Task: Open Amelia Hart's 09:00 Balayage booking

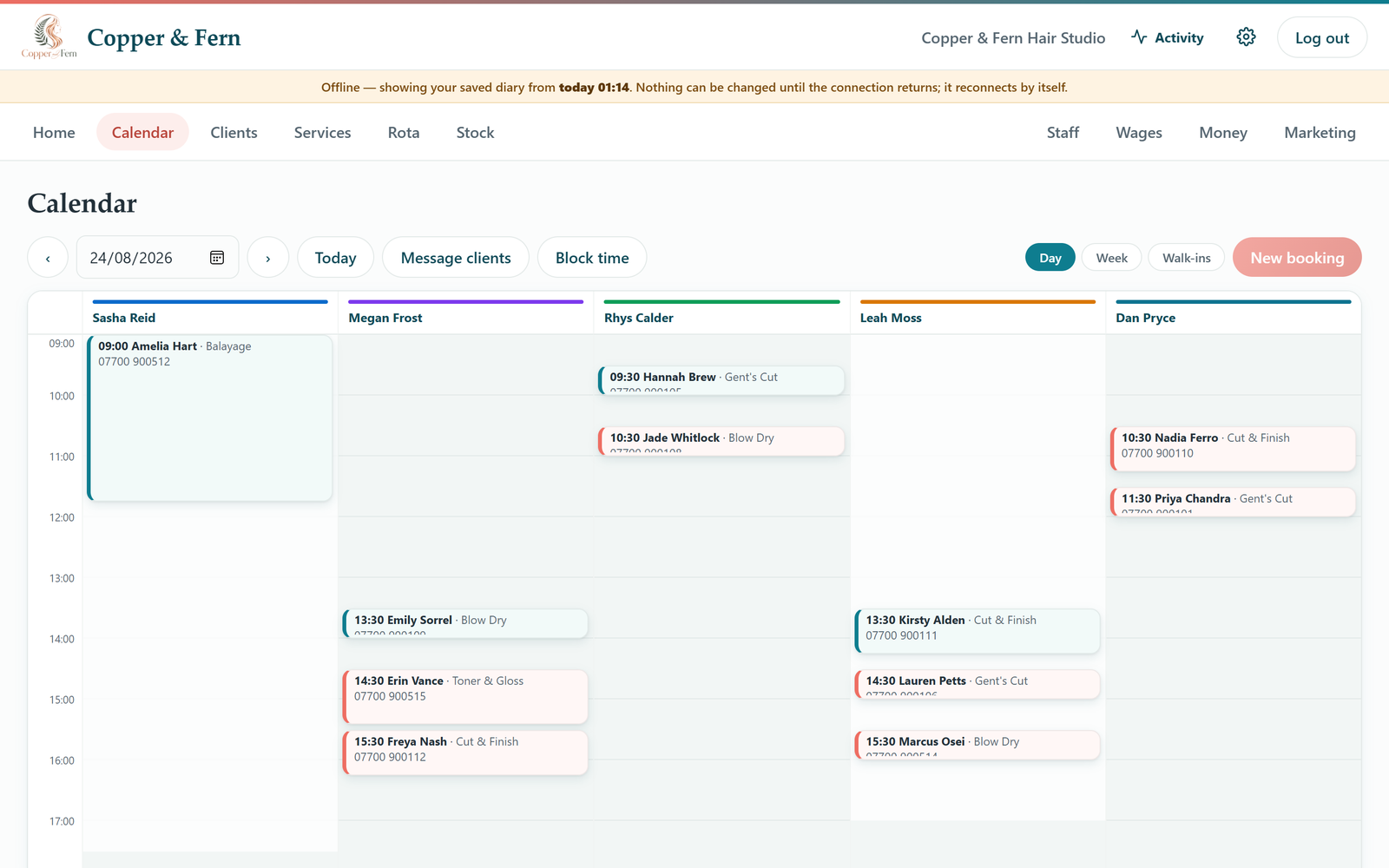Action: coord(209,418)
